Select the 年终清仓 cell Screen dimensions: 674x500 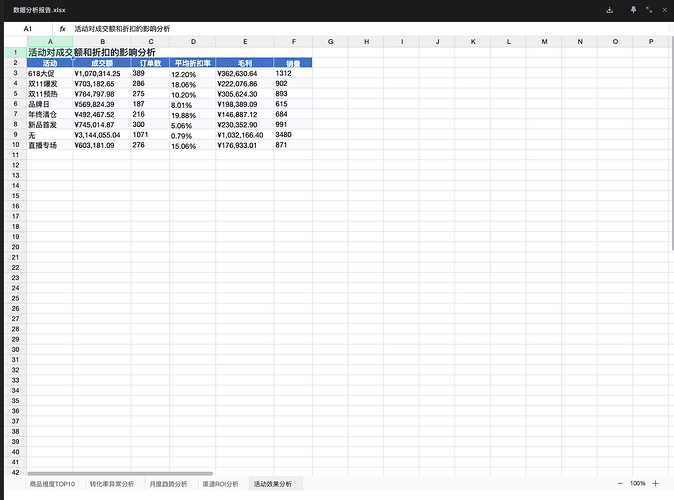[50, 114]
